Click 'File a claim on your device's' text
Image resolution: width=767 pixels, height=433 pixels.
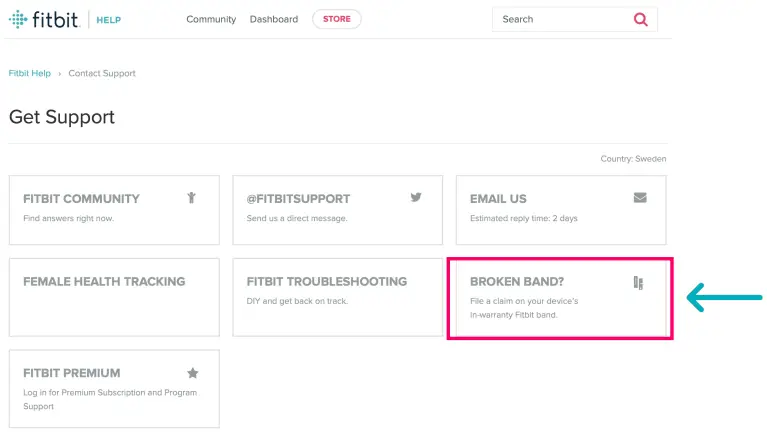point(524,301)
